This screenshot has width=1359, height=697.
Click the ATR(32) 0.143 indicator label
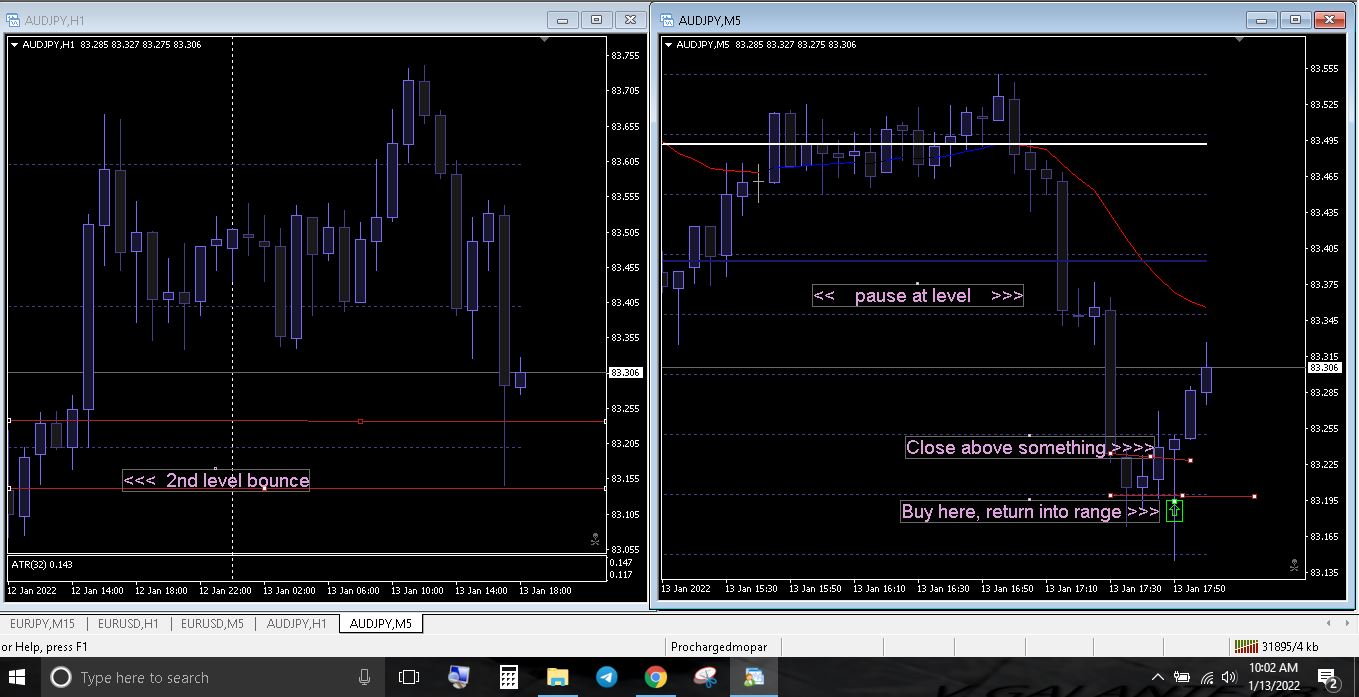click(44, 565)
